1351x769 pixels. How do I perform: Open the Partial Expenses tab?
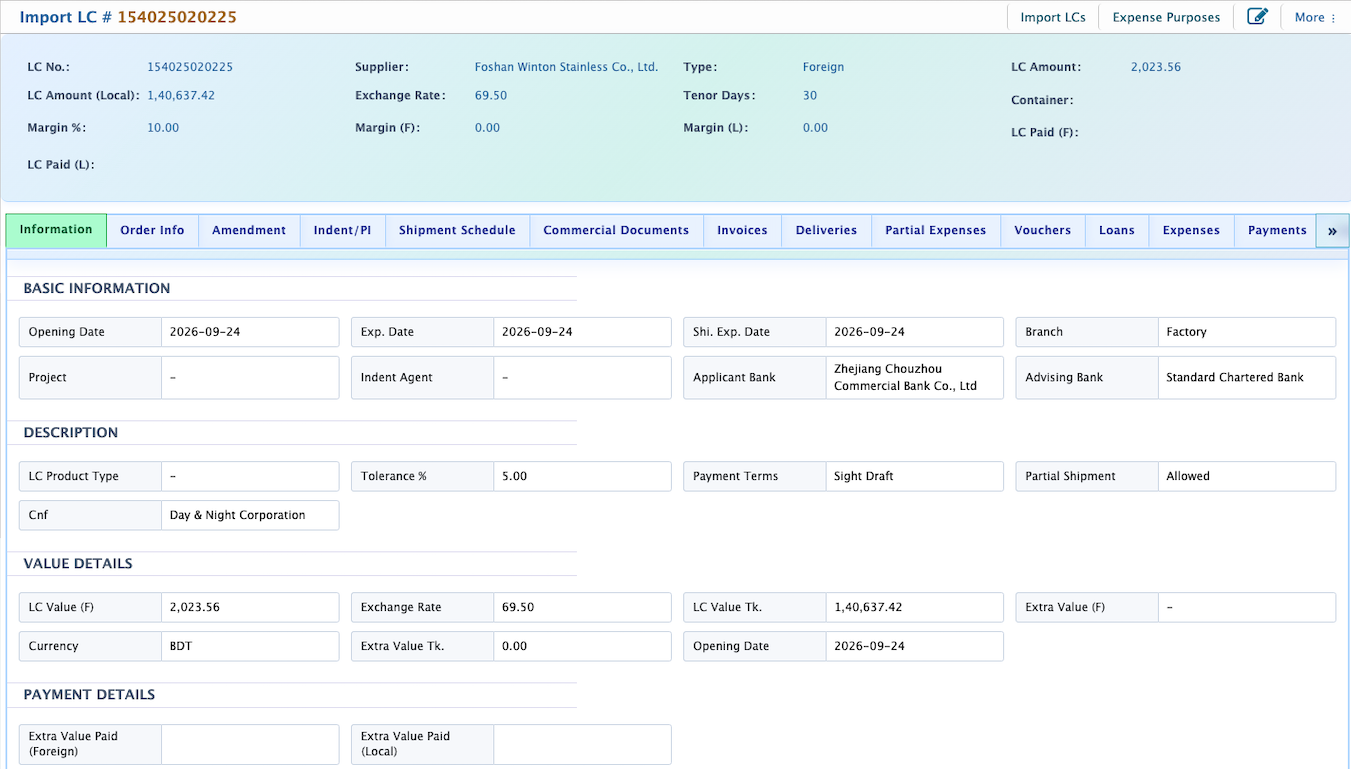click(x=935, y=230)
